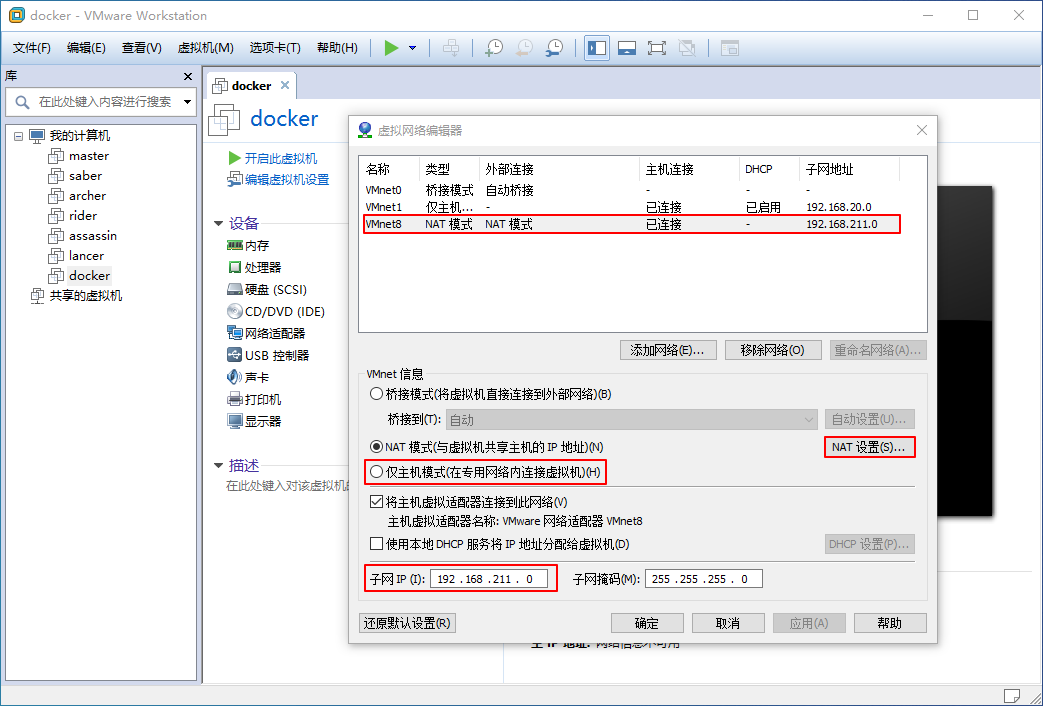This screenshot has width=1043, height=706.
Task: Select 仅主机模式 radio option
Action: coord(377,472)
